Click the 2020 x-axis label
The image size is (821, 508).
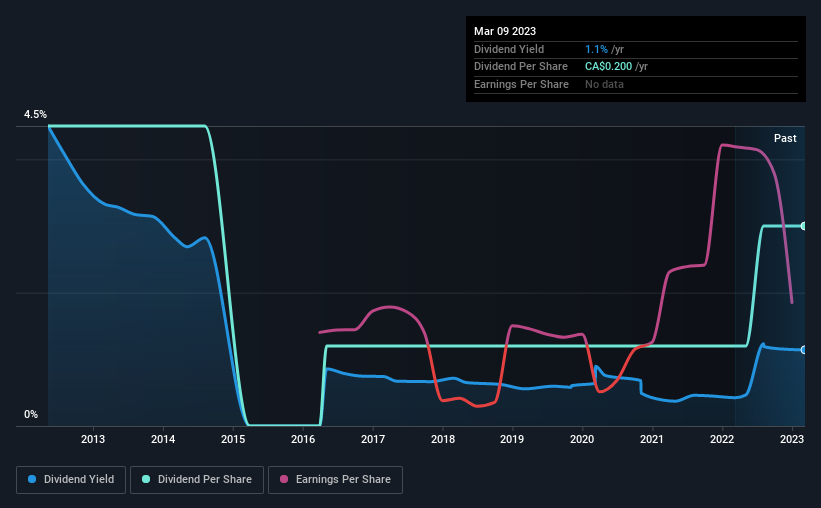tap(582, 439)
